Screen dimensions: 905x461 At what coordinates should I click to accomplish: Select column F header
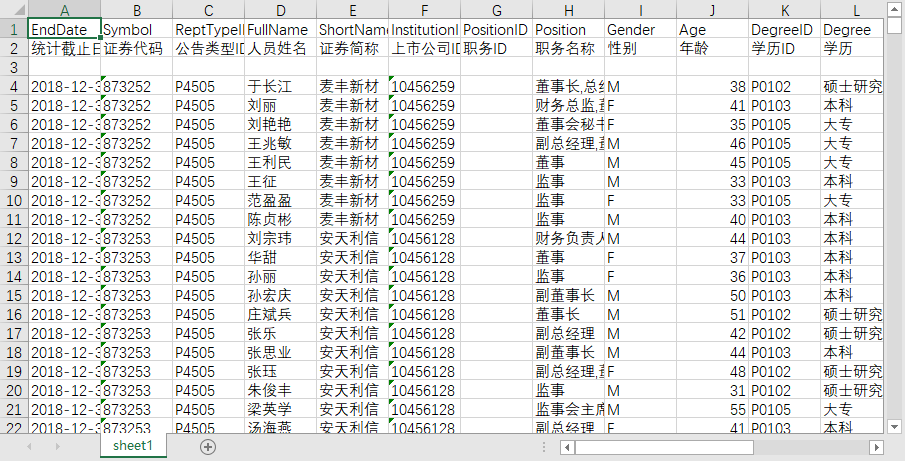point(424,10)
